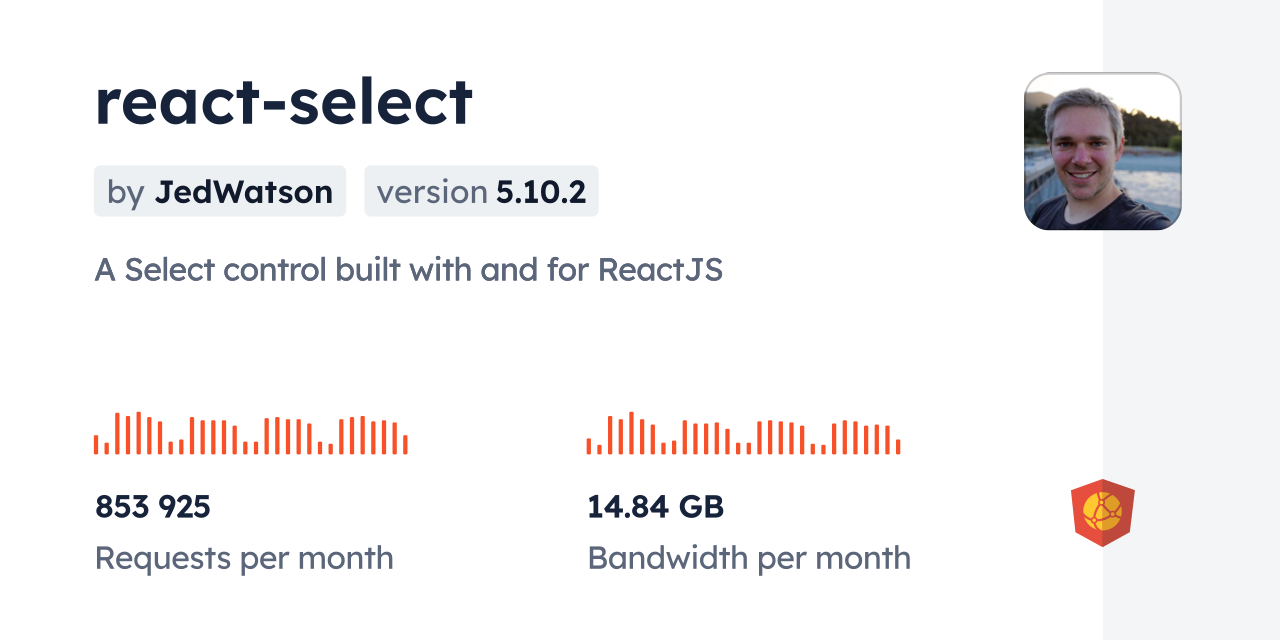Image resolution: width=1280 pixels, height=640 pixels.
Task: Click last bar of bandwidth chart
Action: (x=898, y=447)
